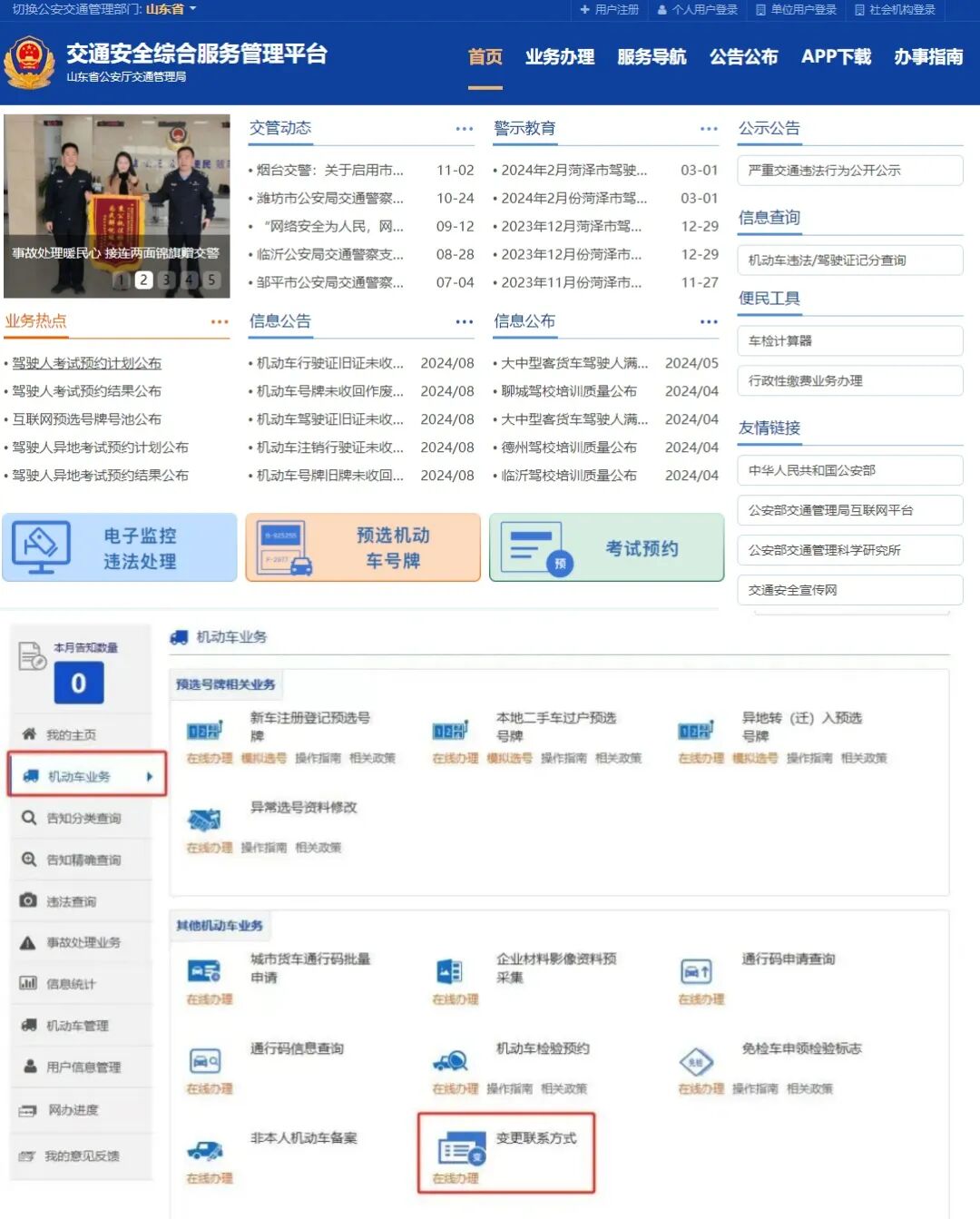Click the 变更联系方式 form icon

(461, 1150)
